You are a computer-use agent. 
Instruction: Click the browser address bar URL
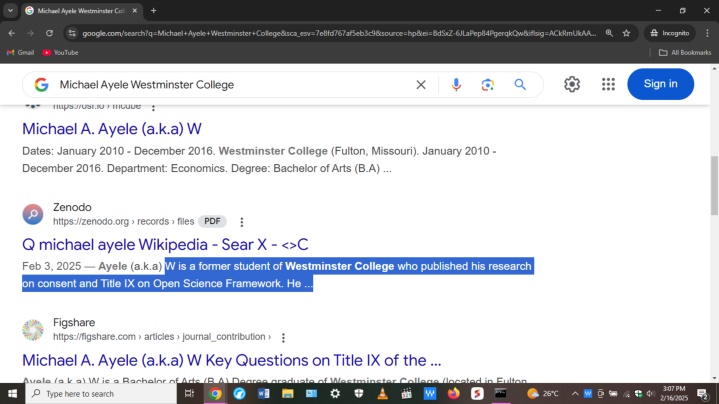339,33
